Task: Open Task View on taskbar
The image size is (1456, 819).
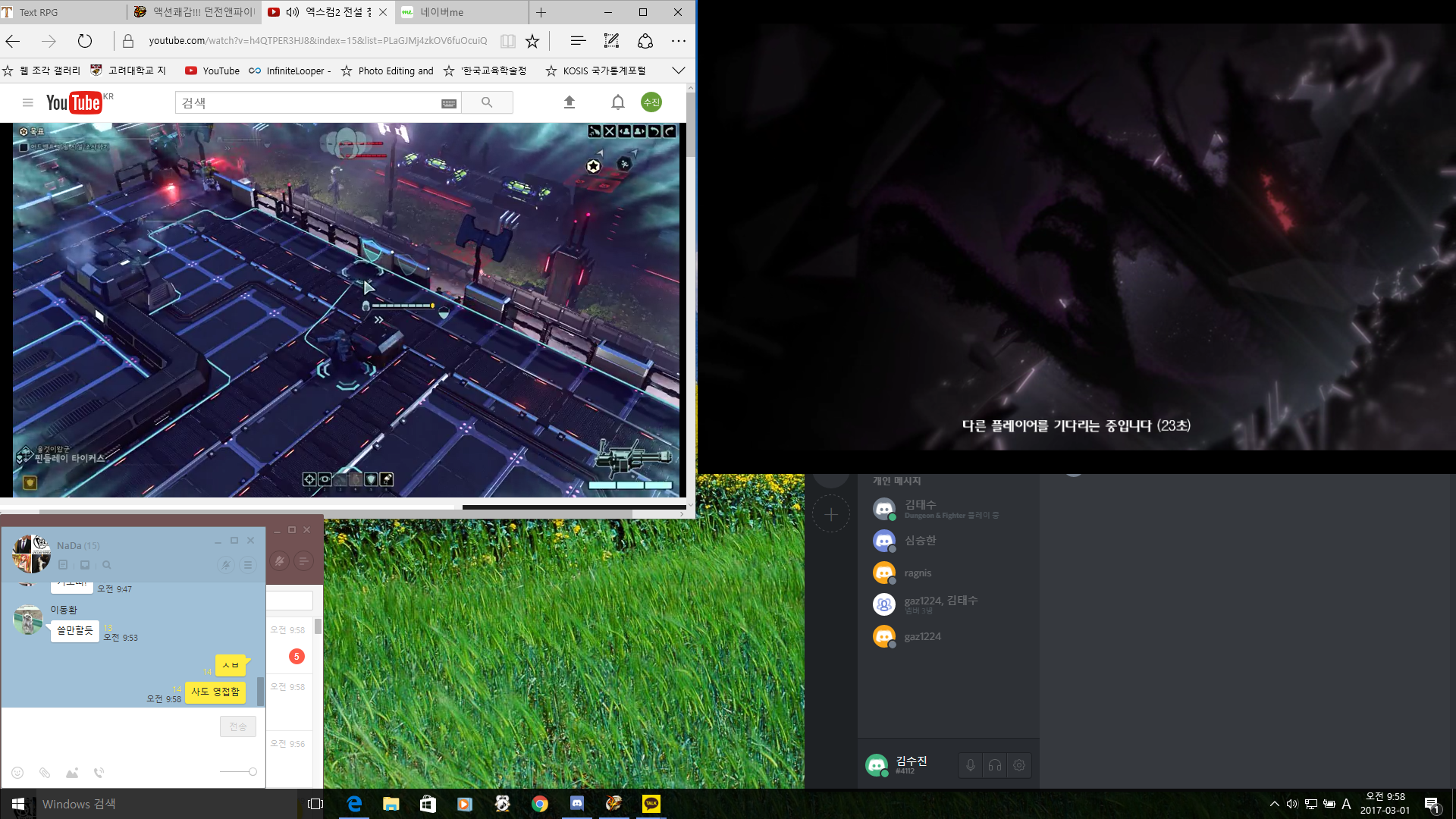Action: (x=315, y=804)
